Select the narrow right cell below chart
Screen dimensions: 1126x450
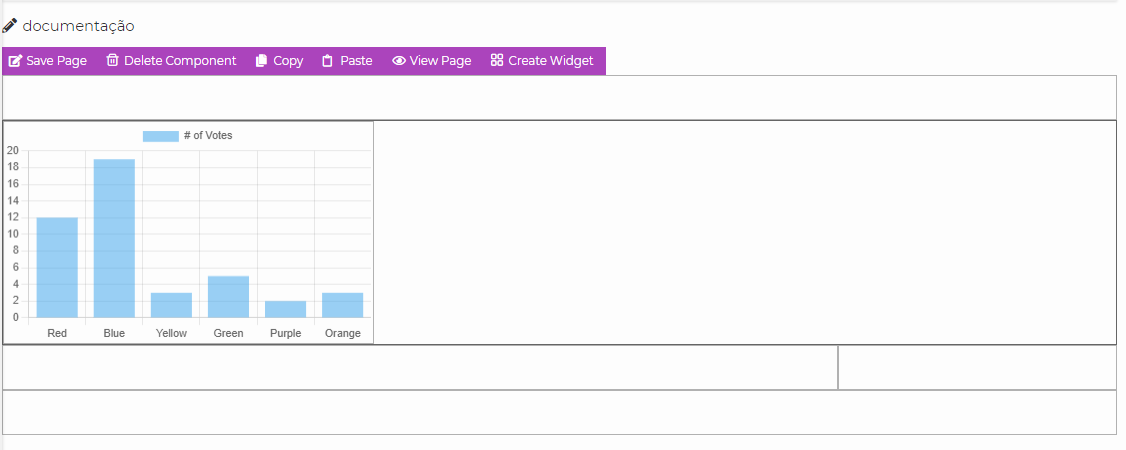976,368
